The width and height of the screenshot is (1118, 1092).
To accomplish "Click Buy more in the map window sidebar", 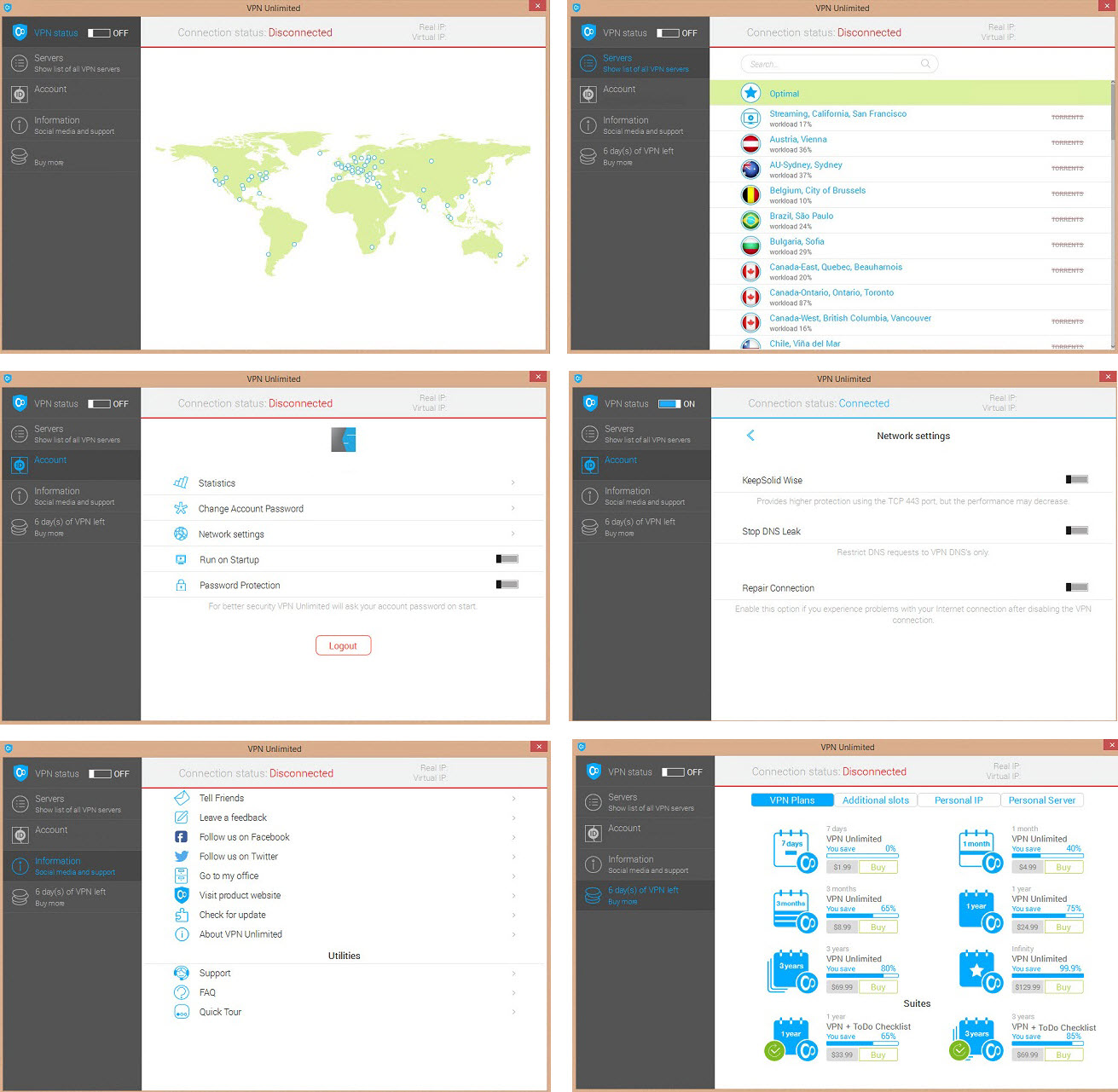I will pyautogui.click(x=49, y=162).
